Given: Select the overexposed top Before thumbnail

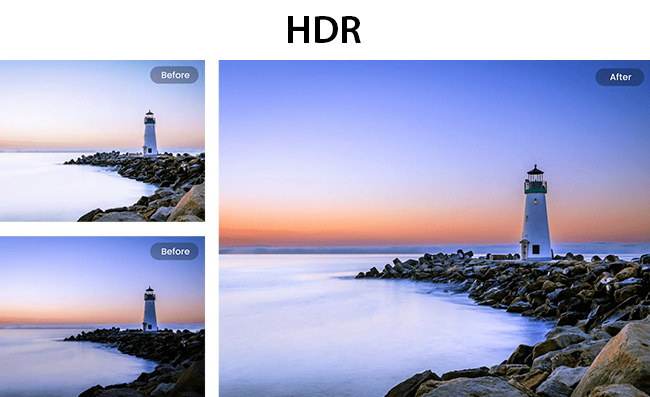Looking at the screenshot, I should pos(102,141).
